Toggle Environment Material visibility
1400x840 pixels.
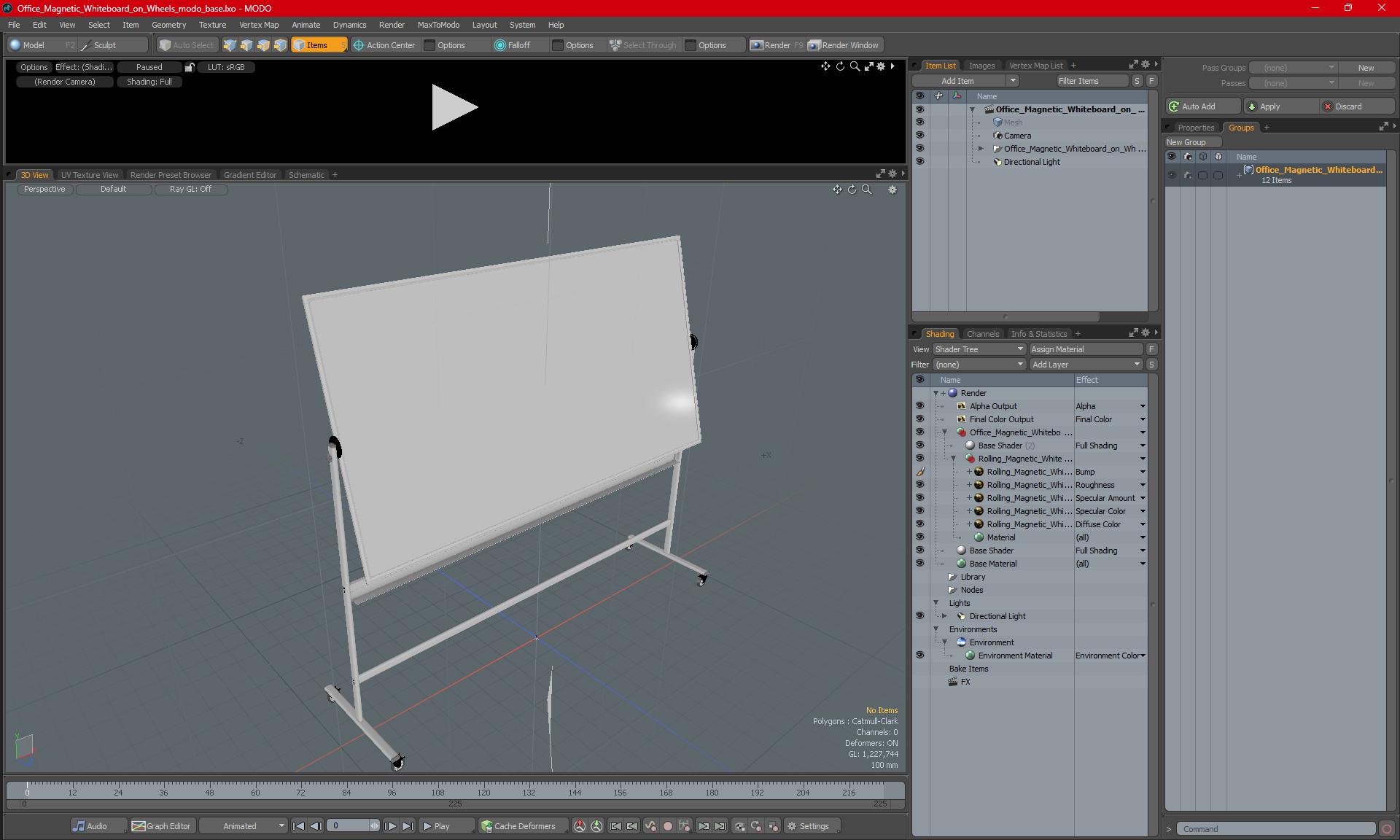[919, 656]
